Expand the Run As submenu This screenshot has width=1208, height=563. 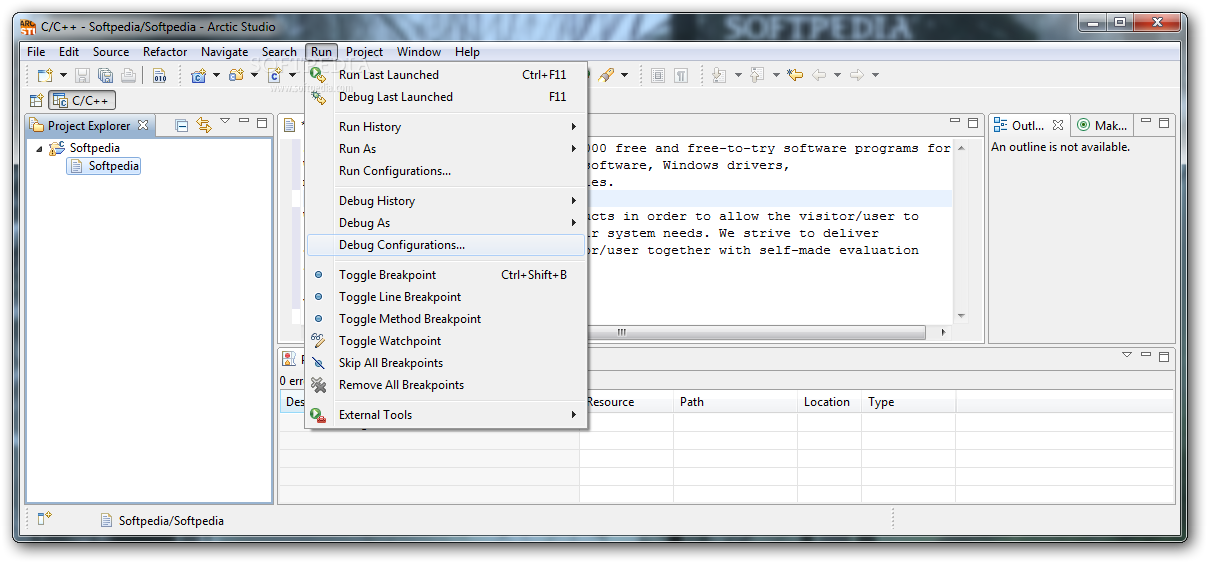tap(445, 149)
